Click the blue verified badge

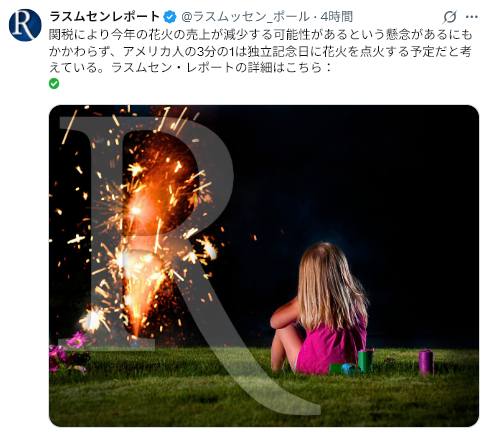click(x=170, y=17)
